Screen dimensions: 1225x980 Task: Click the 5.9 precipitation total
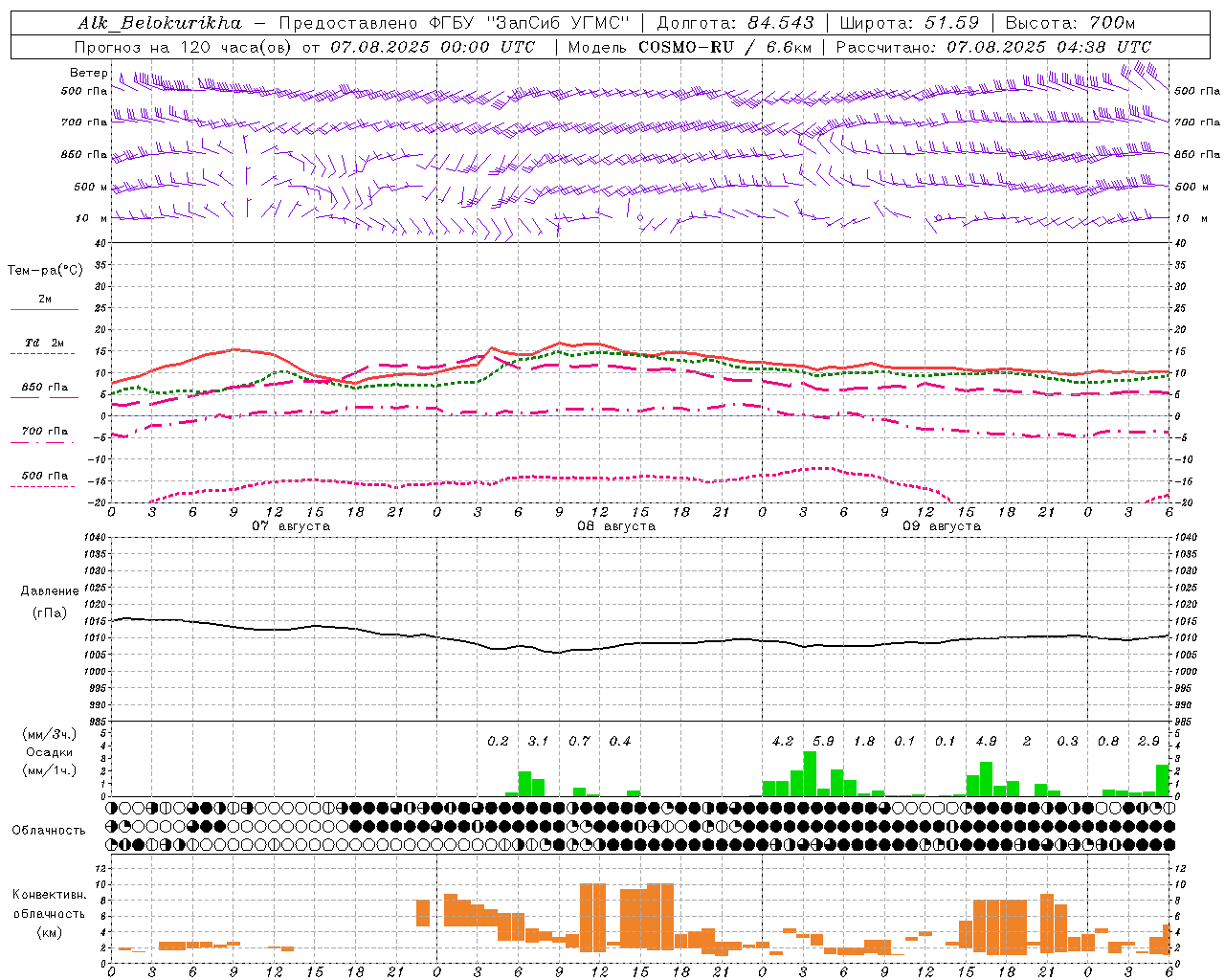[x=823, y=741]
